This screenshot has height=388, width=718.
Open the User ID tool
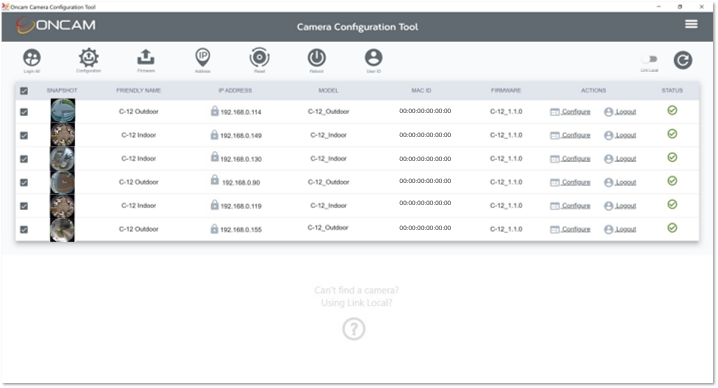coord(373,58)
